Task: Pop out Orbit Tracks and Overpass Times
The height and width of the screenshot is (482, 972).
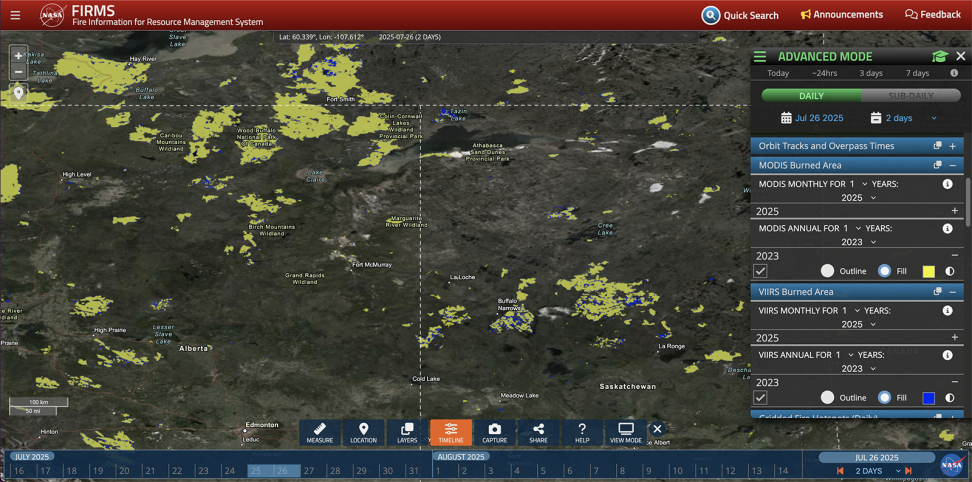Action: coord(938,146)
